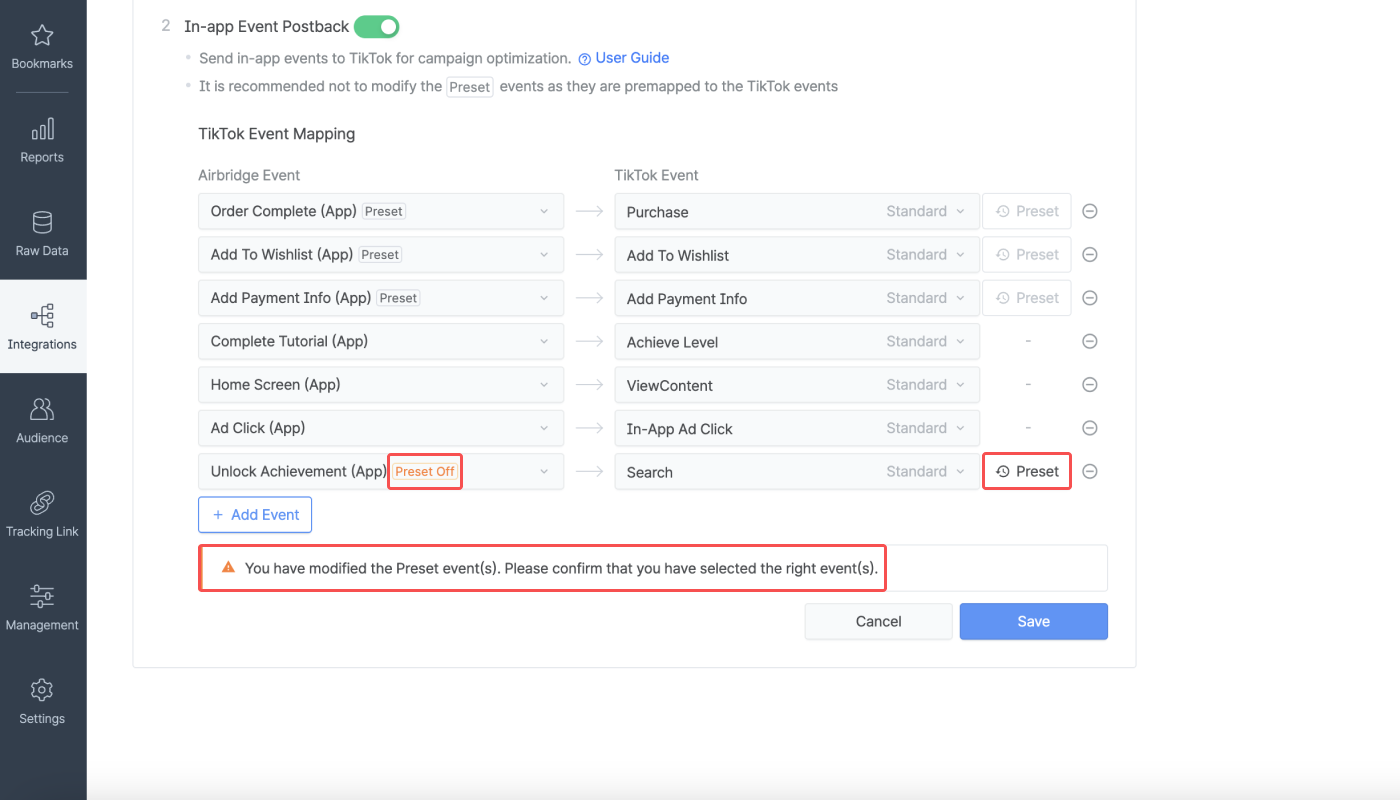Screen dimensions: 1400x800
Task: Open the Unlock Achievement (App) event dropdown
Action: [543, 472]
